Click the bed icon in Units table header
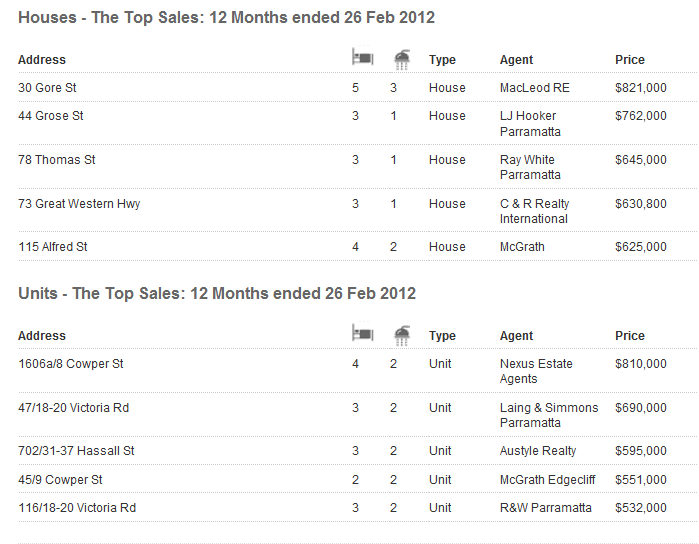Image resolution: width=699 pixels, height=544 pixels. 362,334
